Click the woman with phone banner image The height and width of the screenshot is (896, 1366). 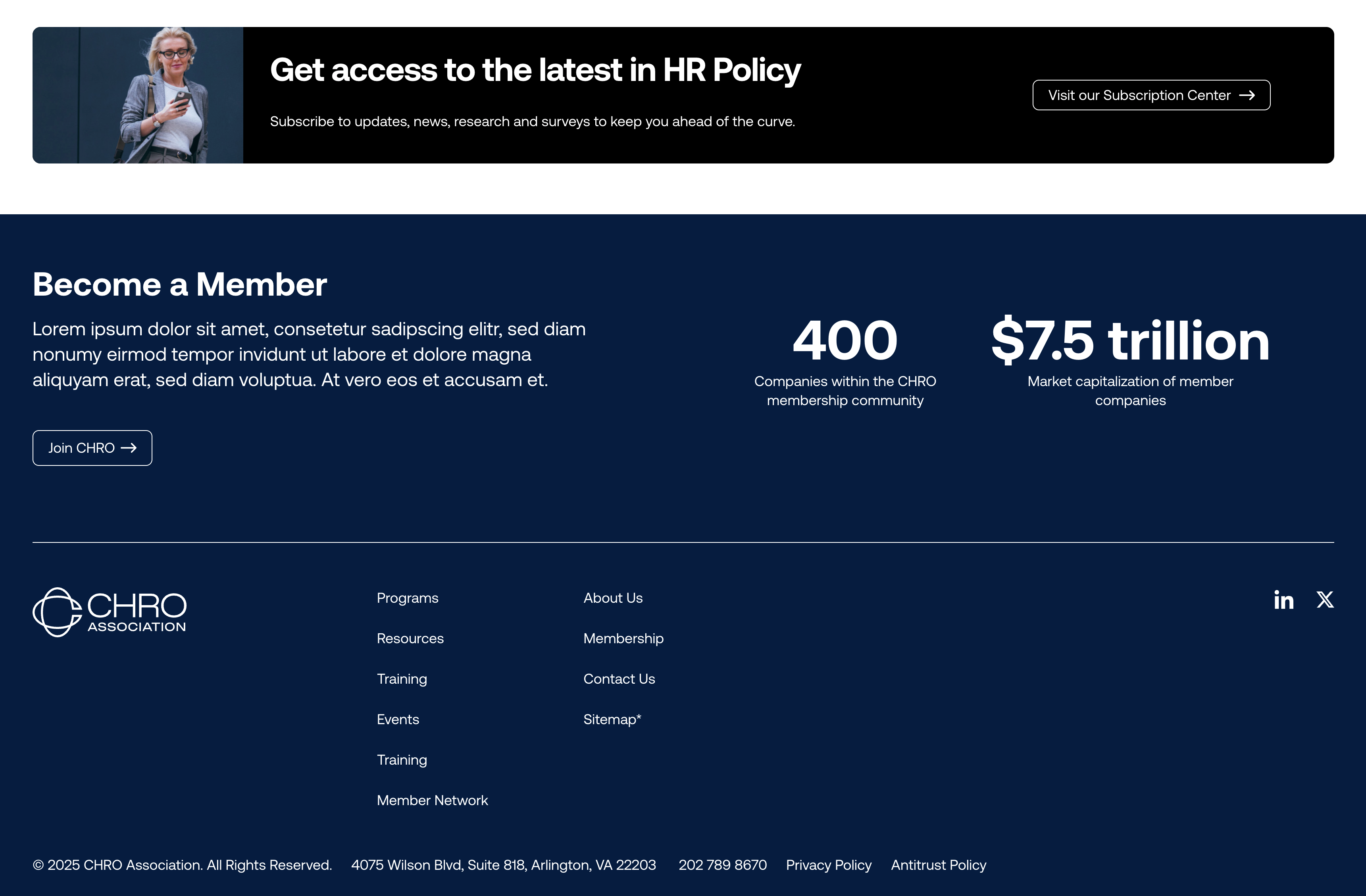point(138,95)
